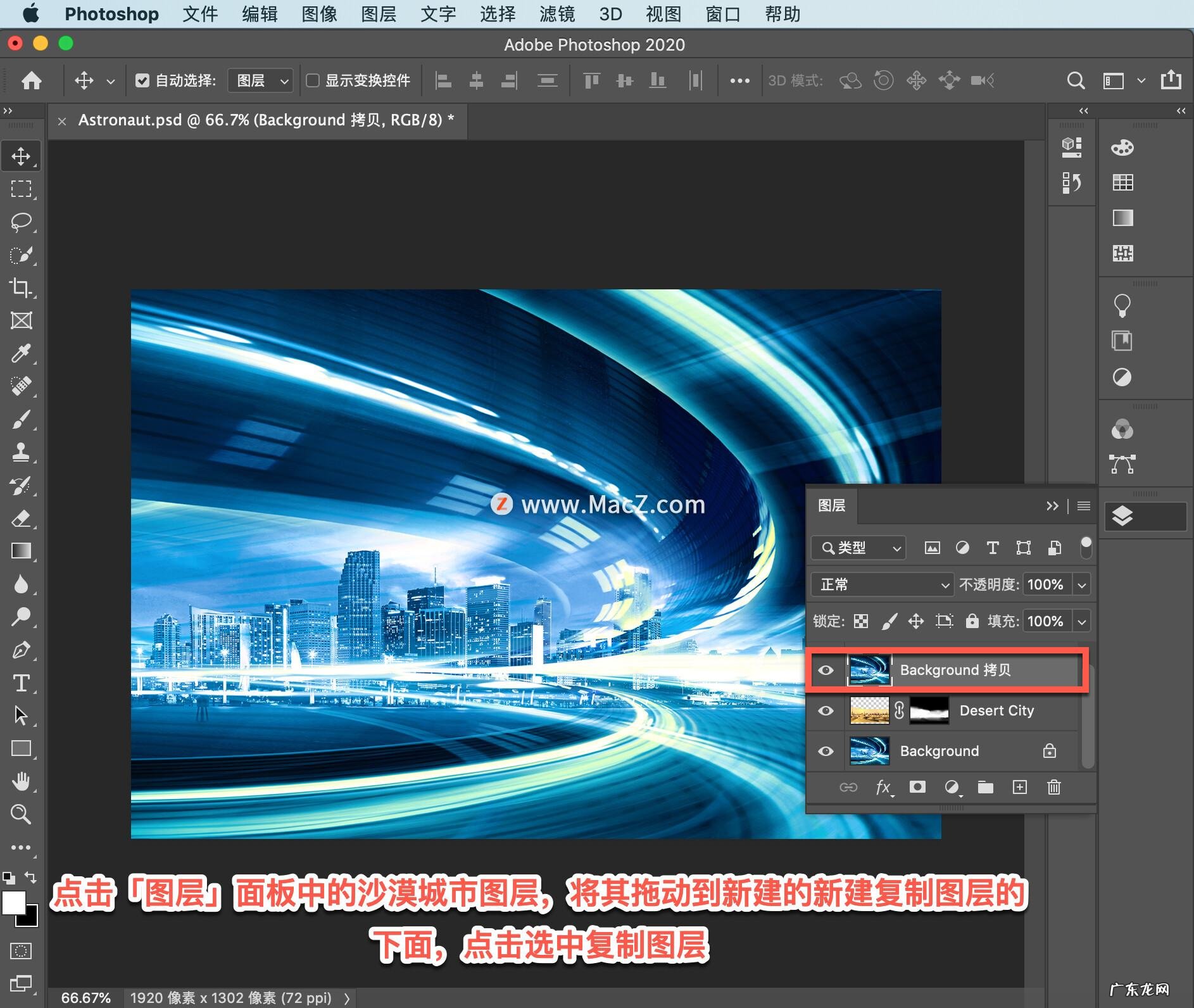Select the Crop tool
The width and height of the screenshot is (1194, 1008).
point(21,287)
